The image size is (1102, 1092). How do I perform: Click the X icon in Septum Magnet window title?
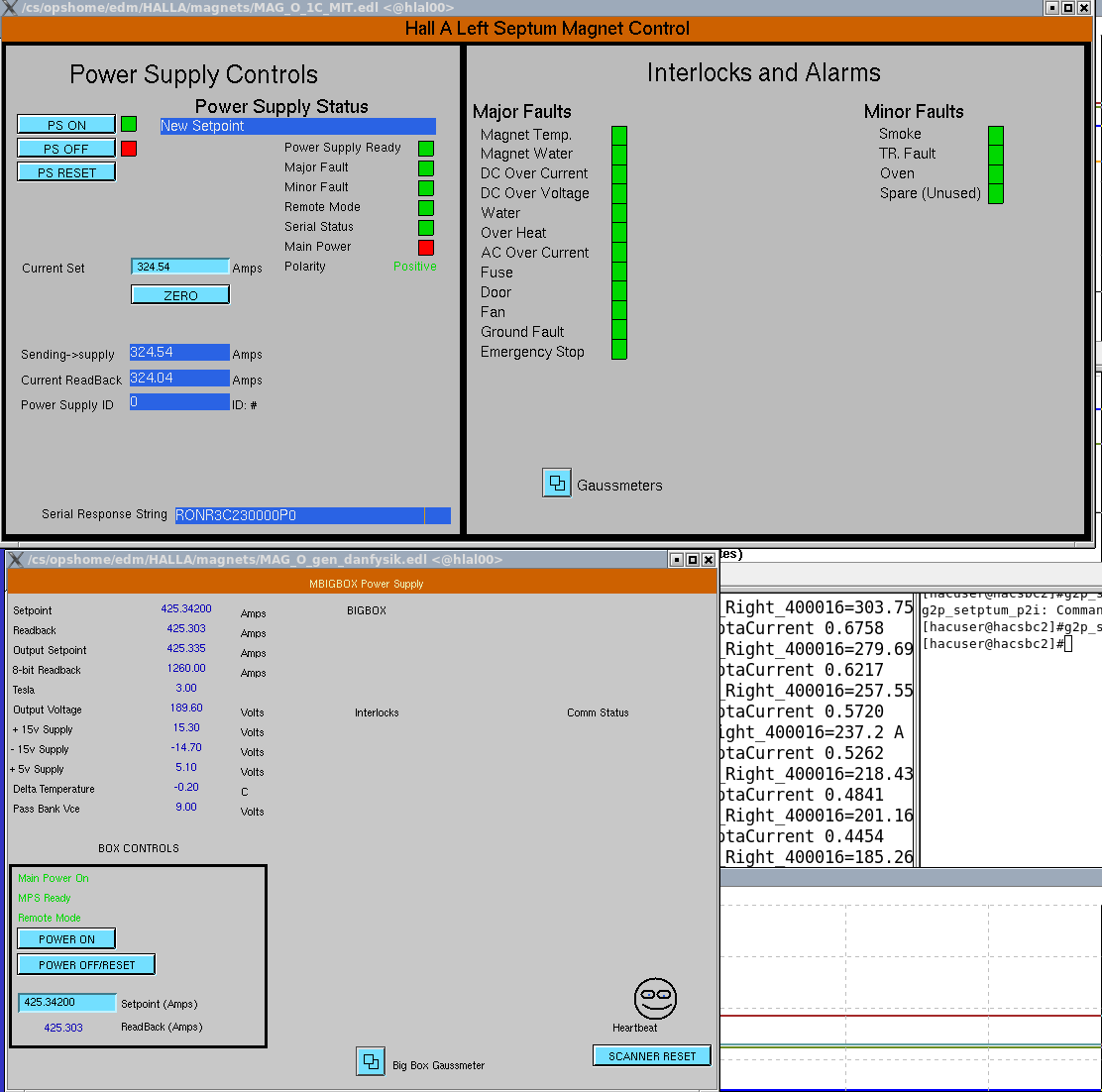[x=10, y=8]
